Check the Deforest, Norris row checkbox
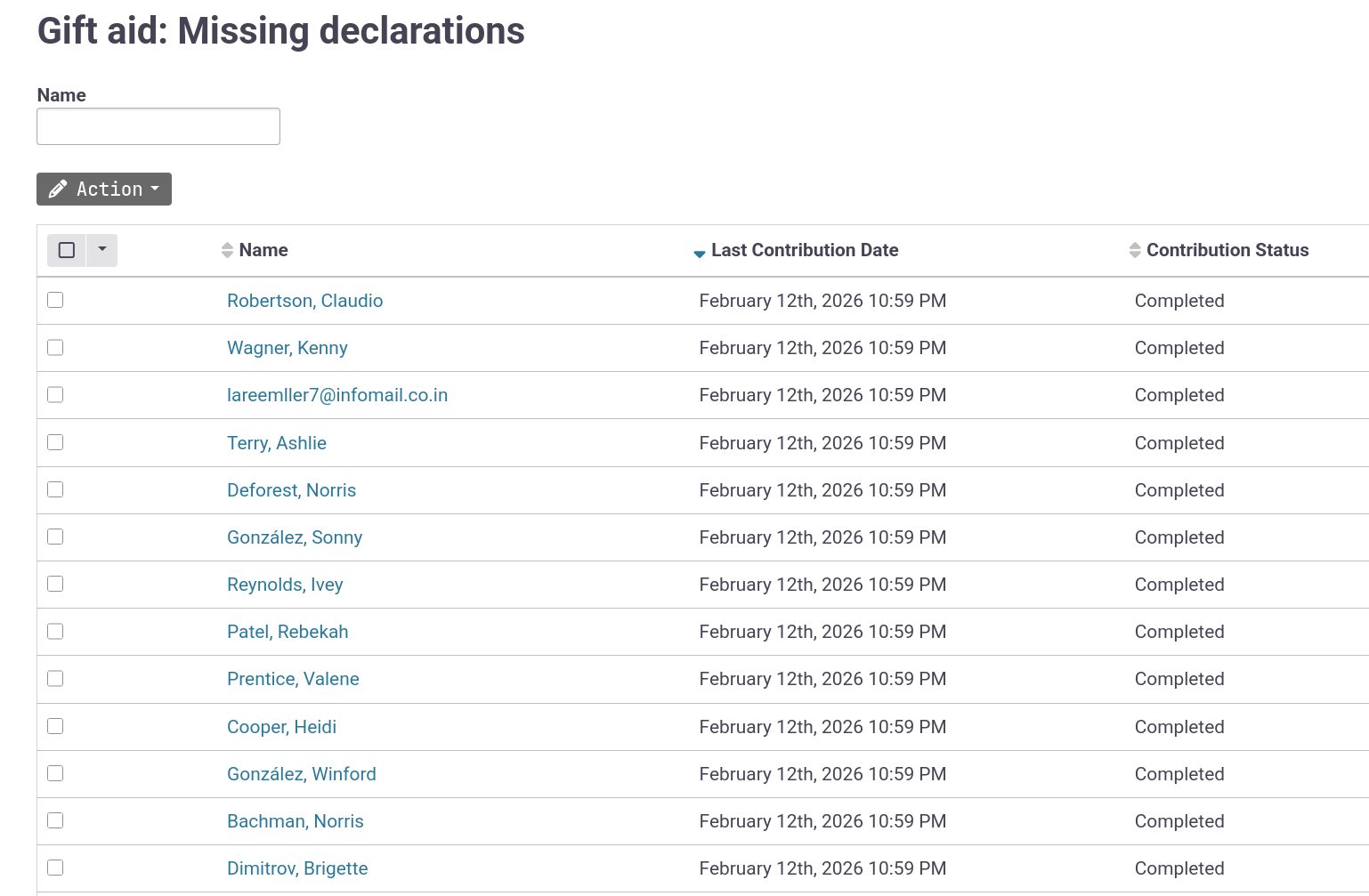The width and height of the screenshot is (1369, 896). pyautogui.click(x=55, y=489)
